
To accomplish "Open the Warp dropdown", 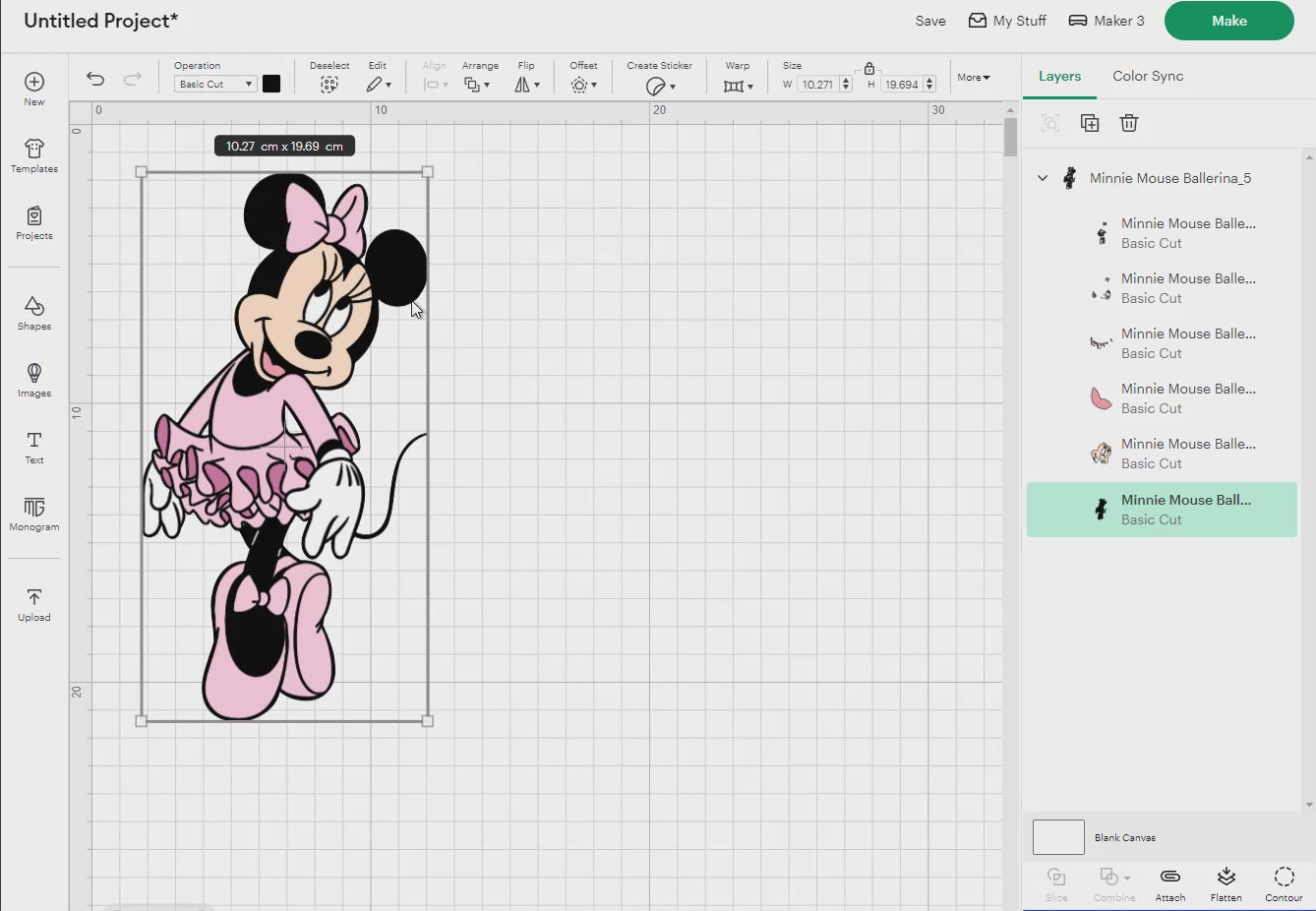I will click(738, 86).
